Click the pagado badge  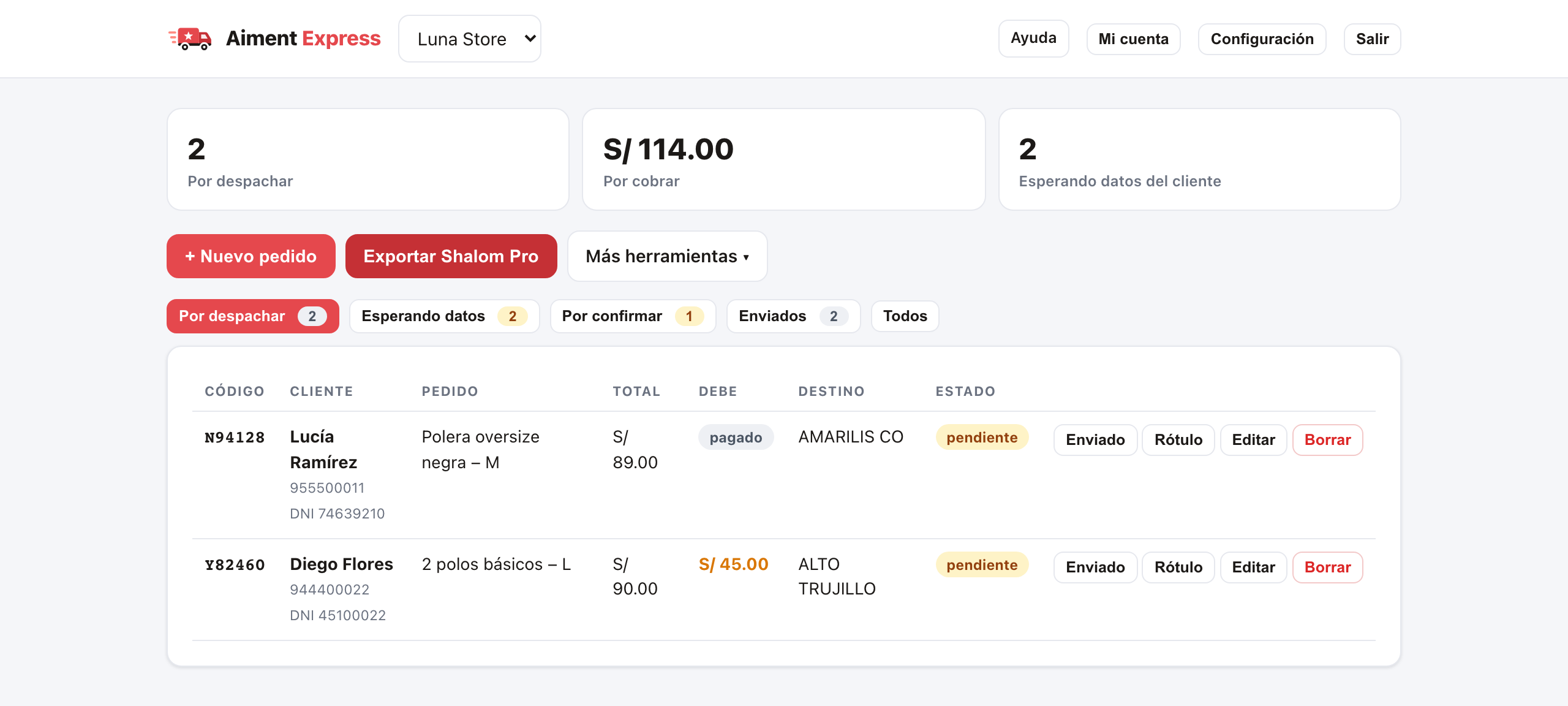(736, 438)
